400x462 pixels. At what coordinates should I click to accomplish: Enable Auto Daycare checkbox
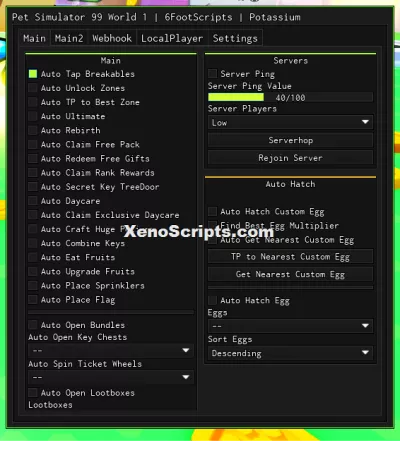pyautogui.click(x=33, y=201)
